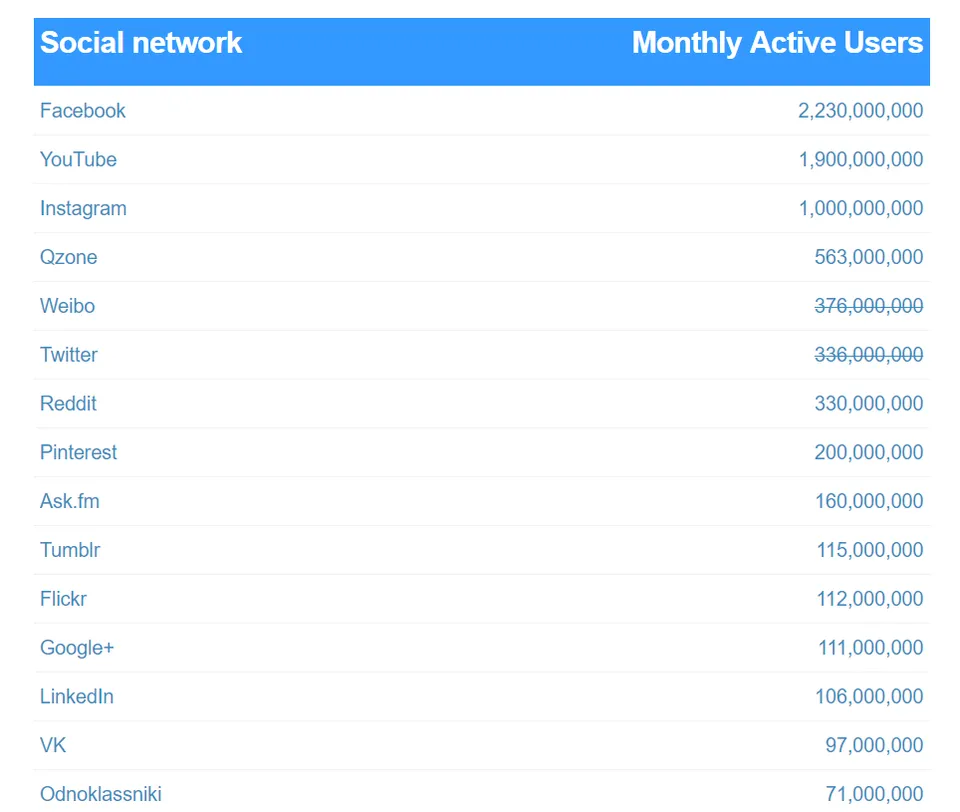This screenshot has width=960, height=812.
Task: Open the Instagram entry
Action: [83, 209]
